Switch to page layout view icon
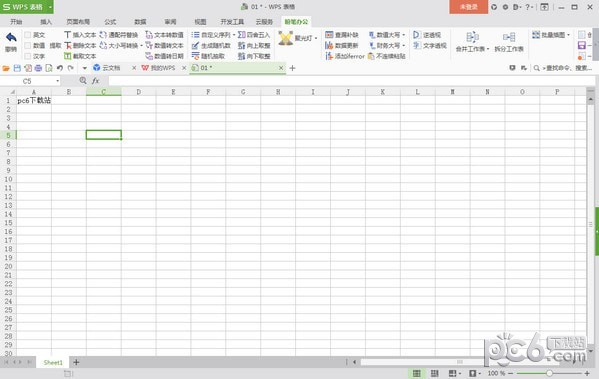Screen dimensions: 599x379 434,373
